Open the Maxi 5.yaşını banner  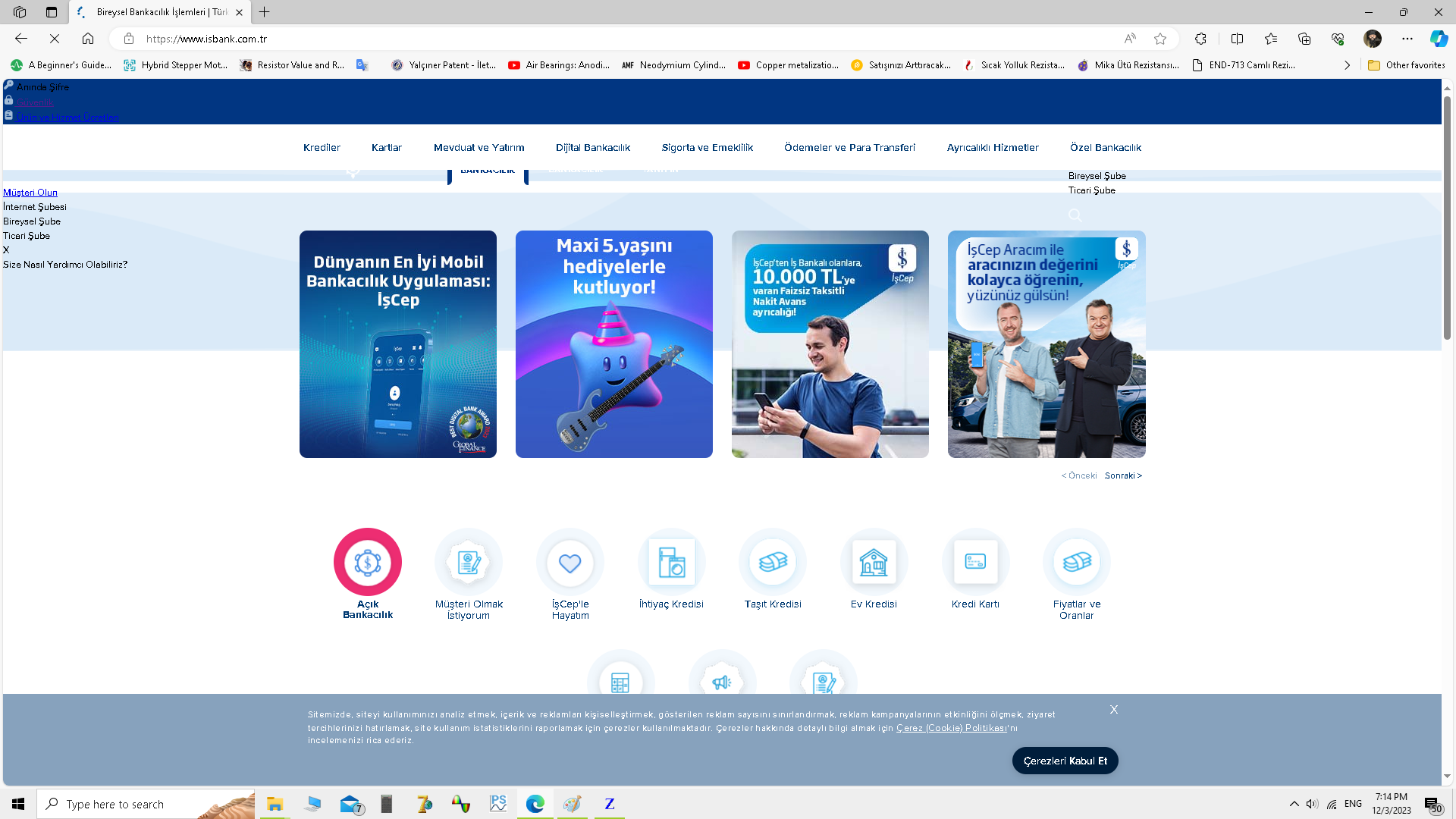point(613,344)
